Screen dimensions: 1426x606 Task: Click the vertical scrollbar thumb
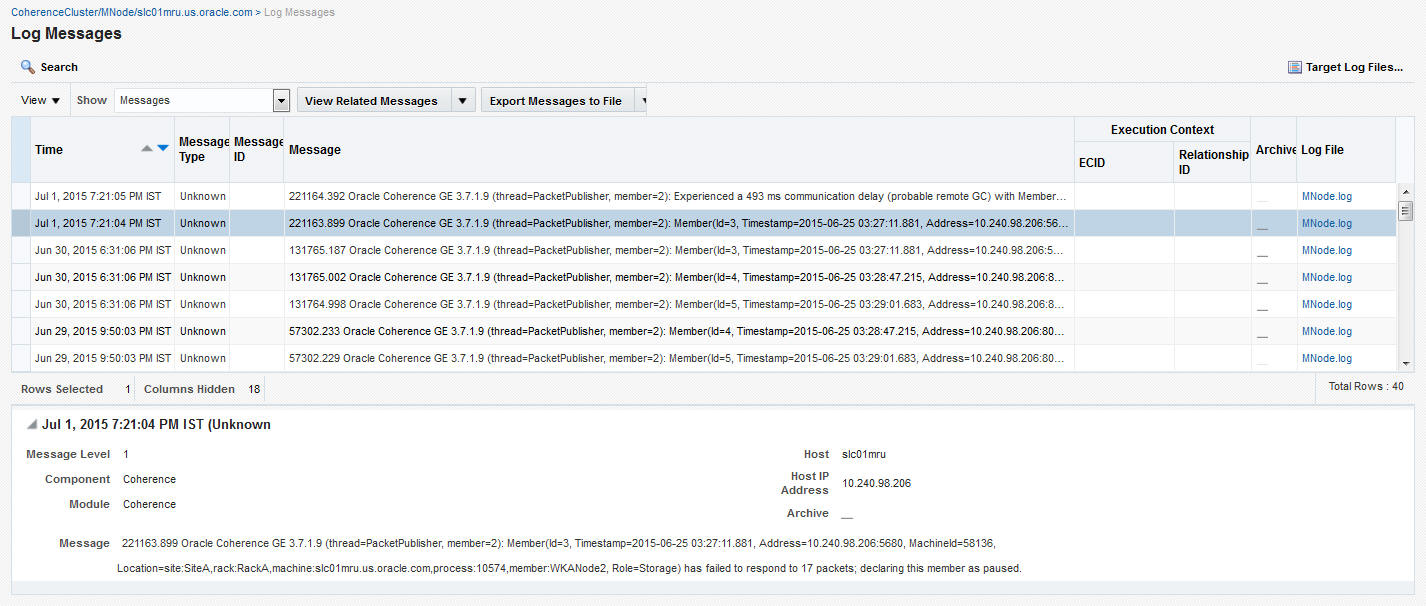click(x=1406, y=212)
